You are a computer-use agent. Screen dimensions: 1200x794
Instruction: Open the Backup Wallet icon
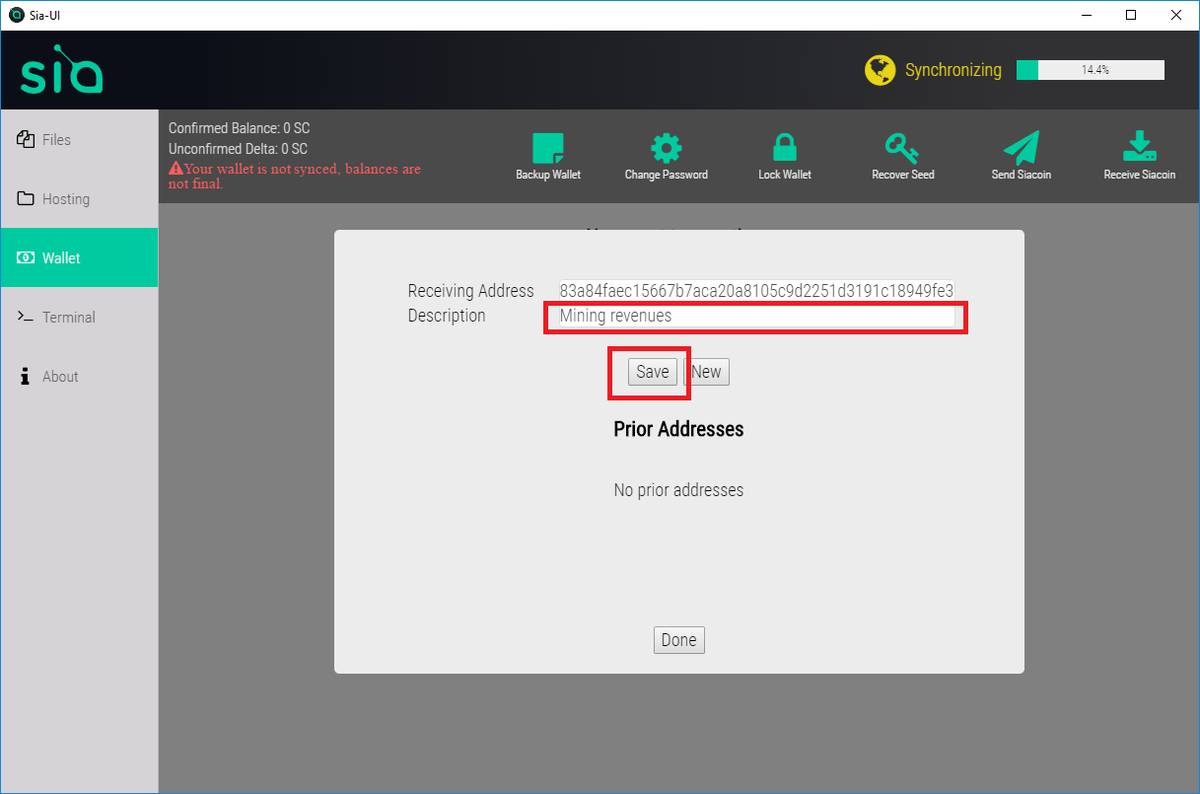[x=547, y=146]
